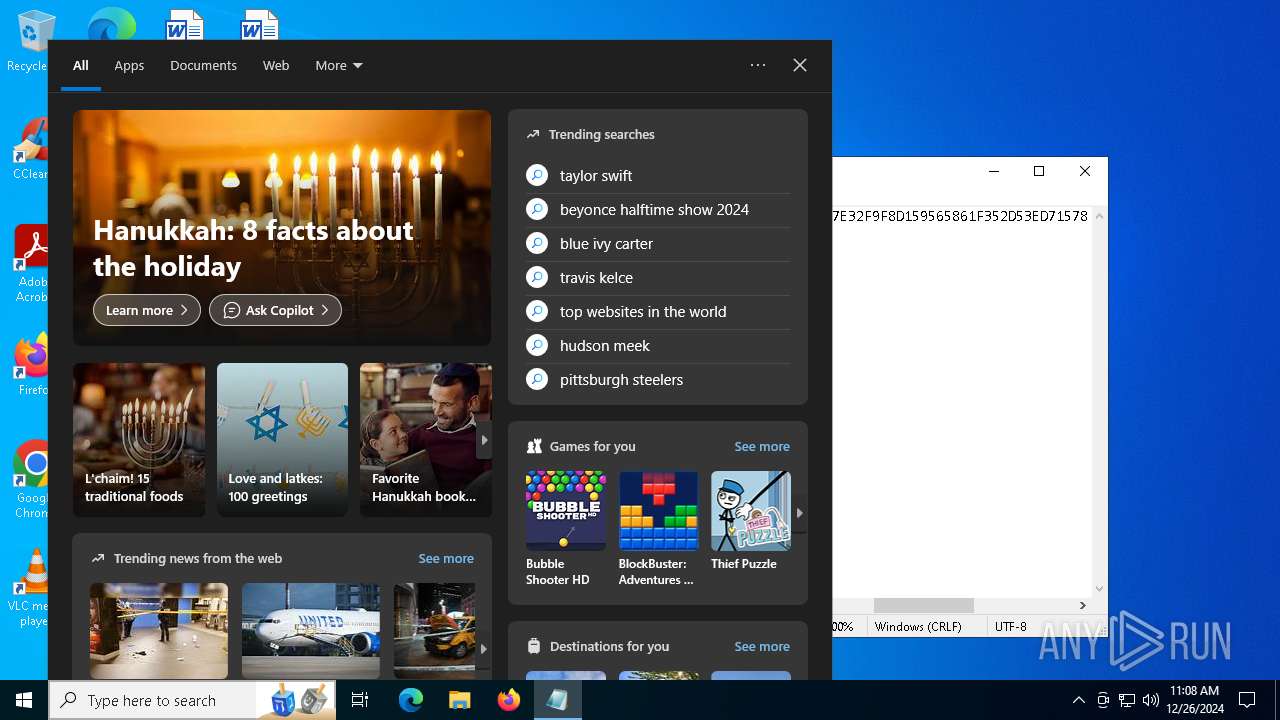The width and height of the screenshot is (1280, 720).
Task: Open Love and latkes greetings card
Action: pyautogui.click(x=283, y=440)
